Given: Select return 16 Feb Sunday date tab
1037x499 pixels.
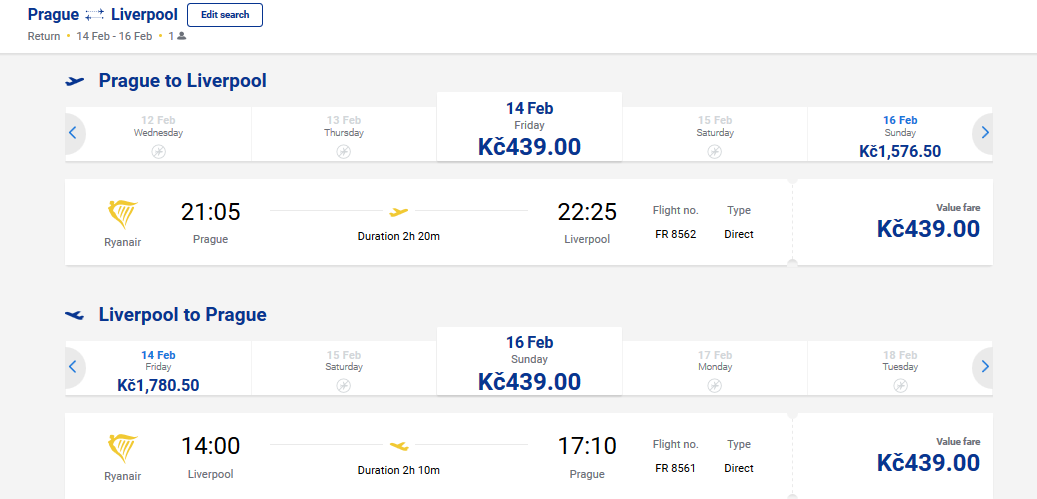Looking at the screenshot, I should tap(529, 361).
